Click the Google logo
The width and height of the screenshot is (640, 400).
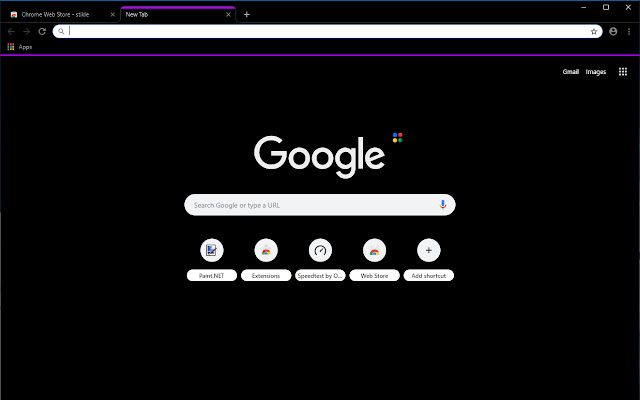click(320, 157)
